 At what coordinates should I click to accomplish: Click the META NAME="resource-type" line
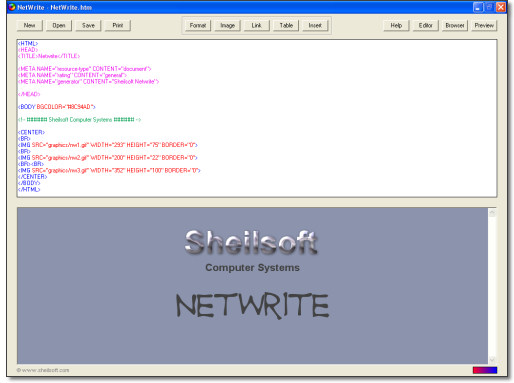click(x=85, y=69)
